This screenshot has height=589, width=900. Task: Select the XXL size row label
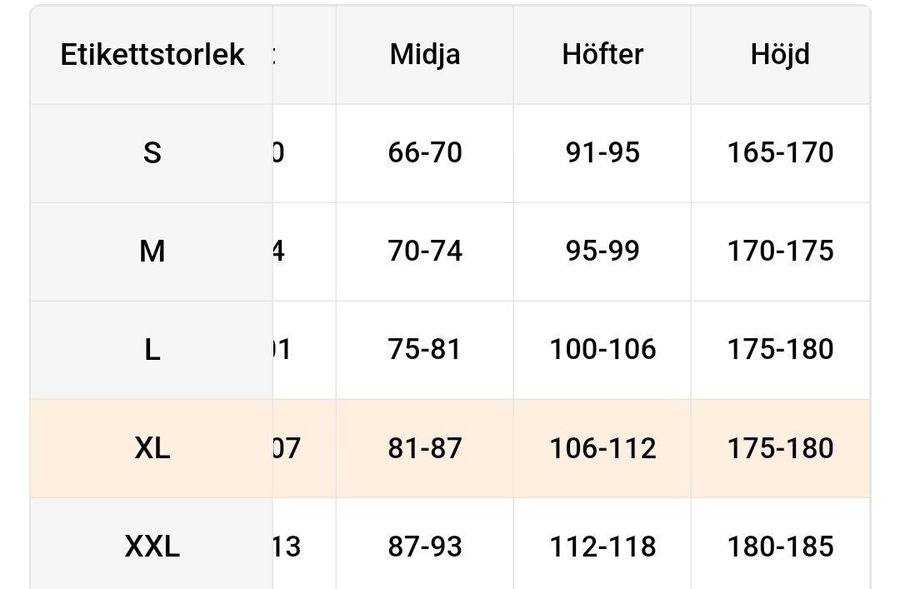pos(152,546)
